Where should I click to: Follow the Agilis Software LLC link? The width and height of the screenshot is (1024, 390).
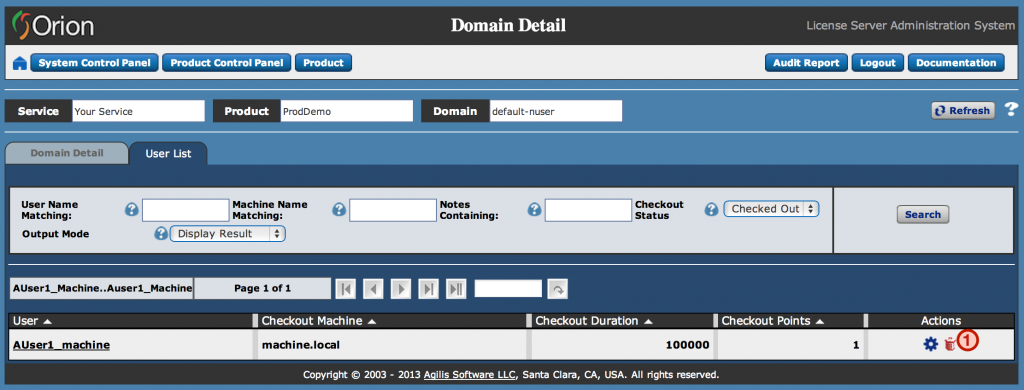click(470, 375)
